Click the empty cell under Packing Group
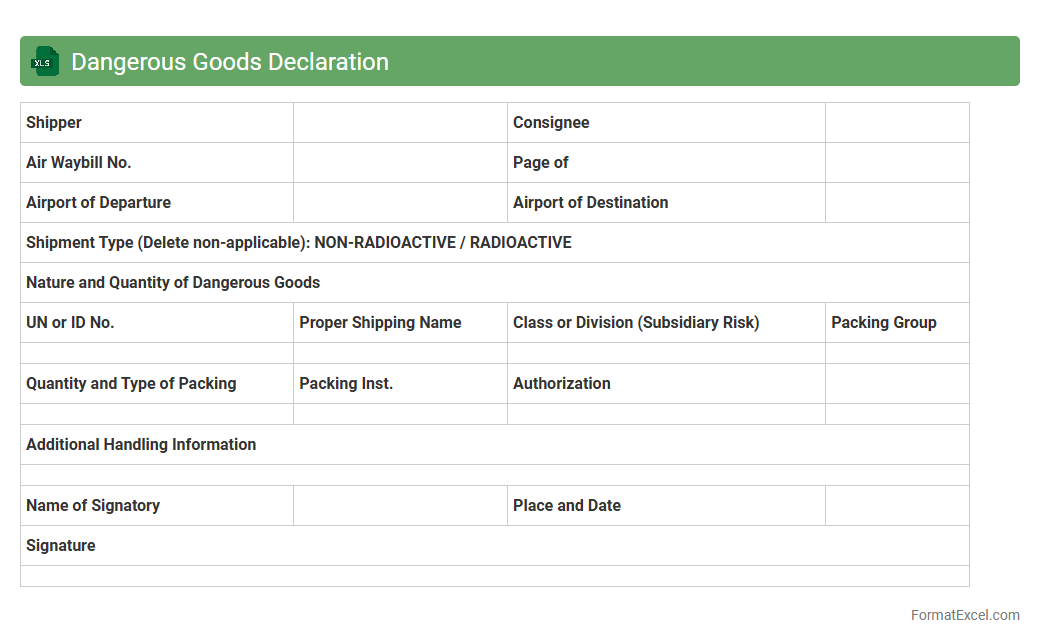 point(896,353)
